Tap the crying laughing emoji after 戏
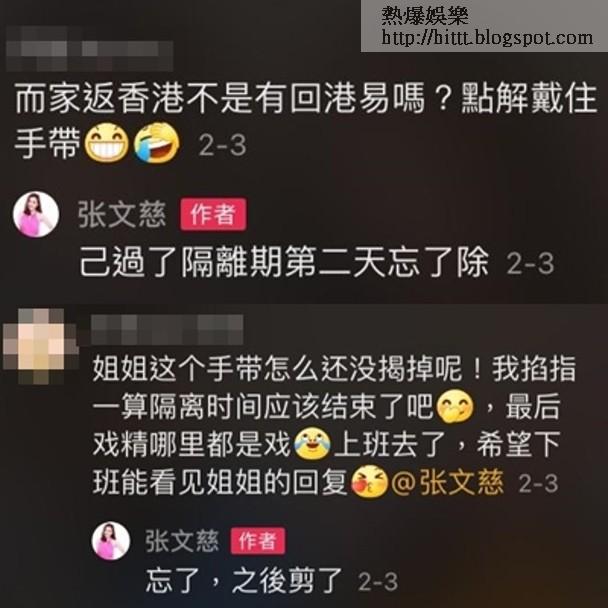The height and width of the screenshot is (608, 608). pos(312,443)
